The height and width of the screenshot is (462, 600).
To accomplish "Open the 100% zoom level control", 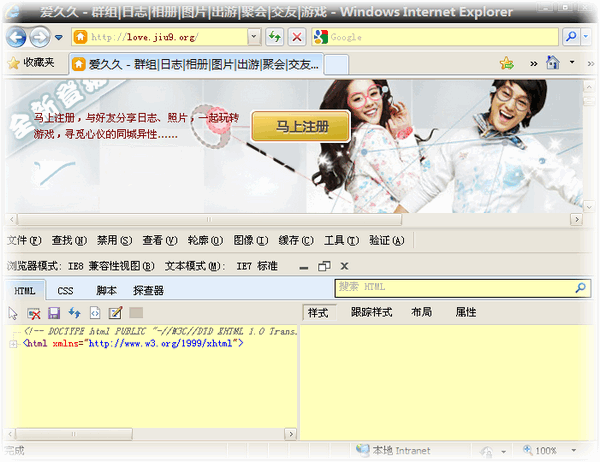I will 540,451.
